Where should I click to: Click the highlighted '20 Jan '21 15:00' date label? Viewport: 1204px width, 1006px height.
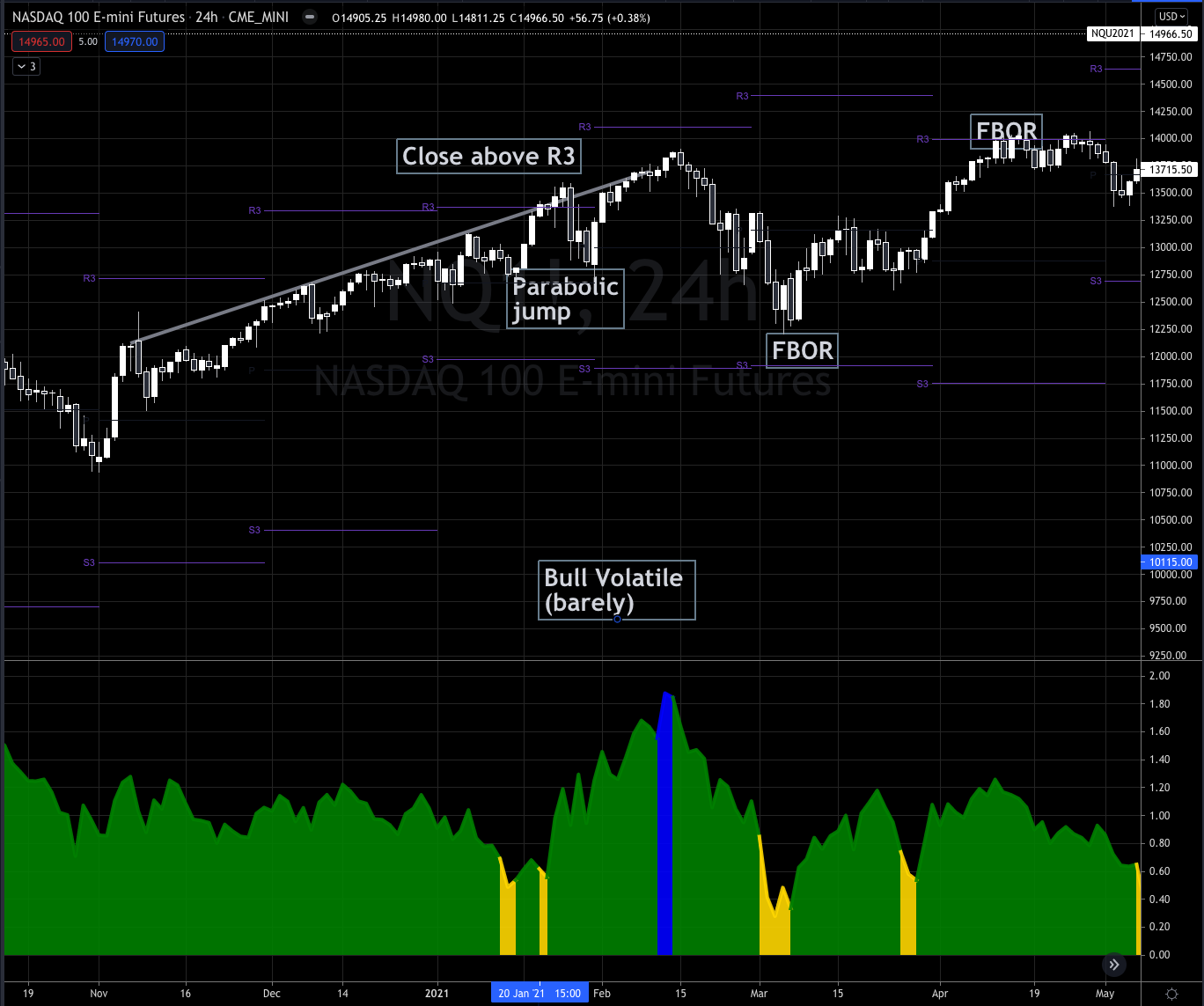tap(540, 994)
